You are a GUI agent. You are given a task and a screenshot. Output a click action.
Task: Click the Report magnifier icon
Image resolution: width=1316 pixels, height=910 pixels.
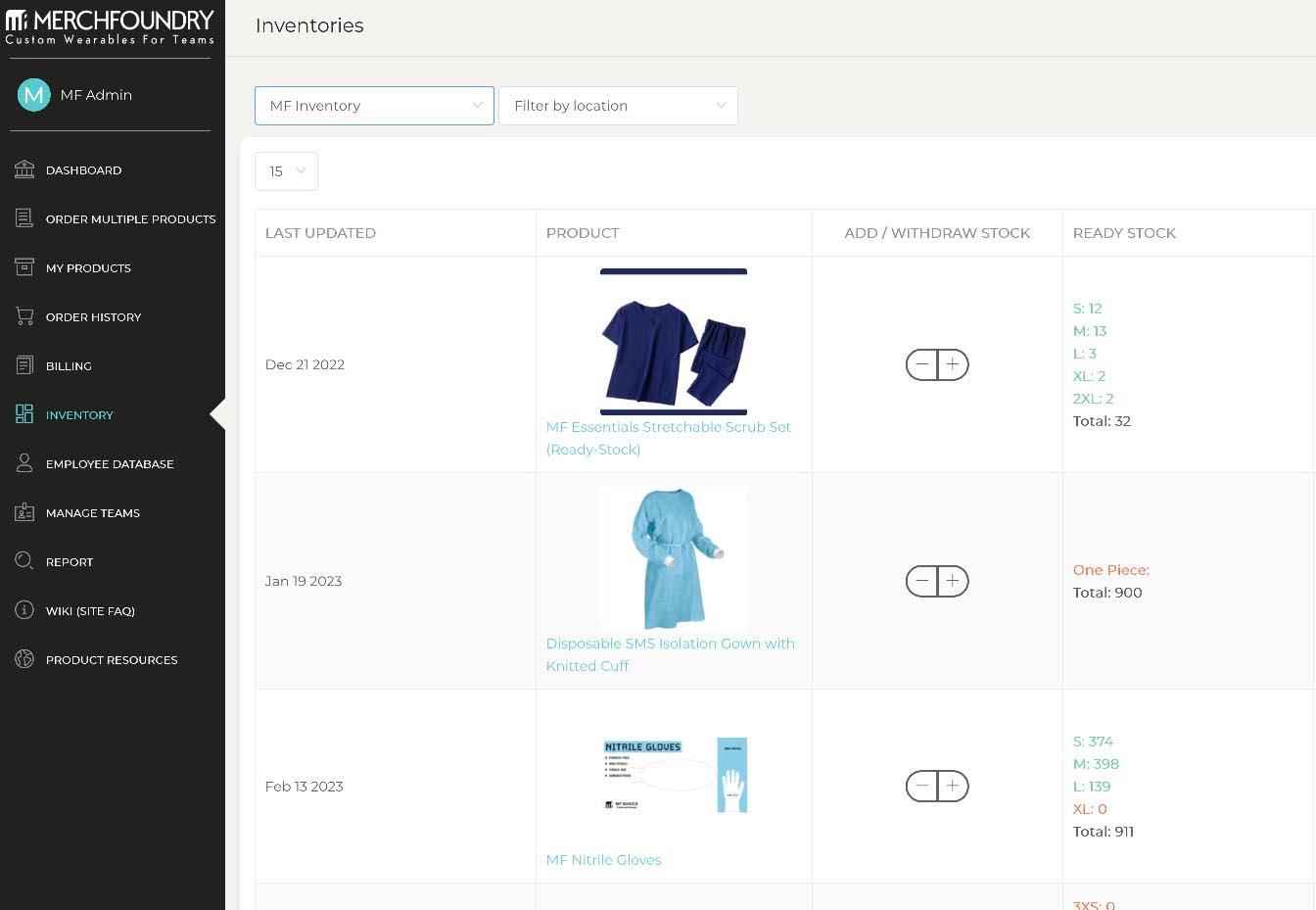[x=24, y=561]
